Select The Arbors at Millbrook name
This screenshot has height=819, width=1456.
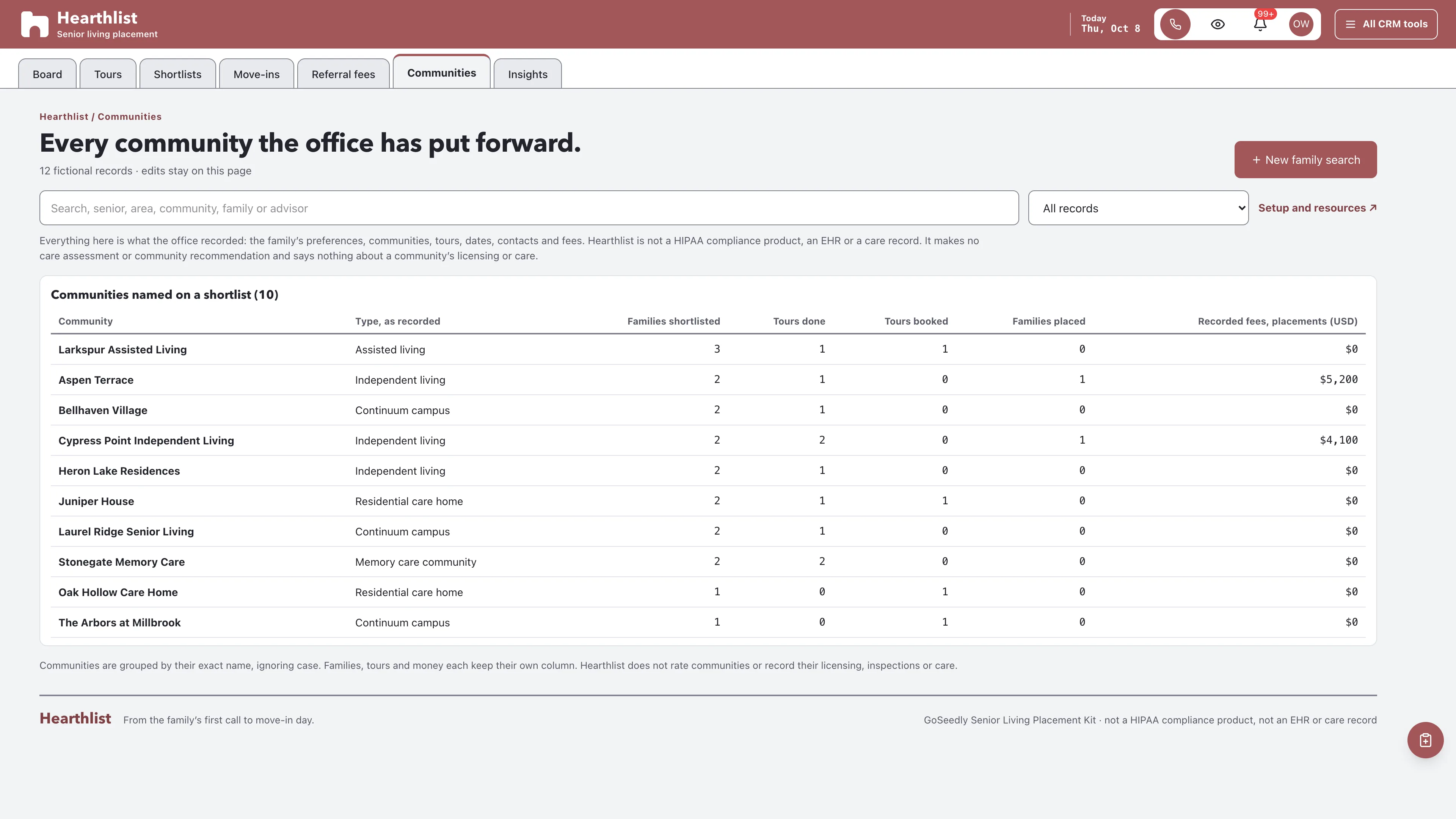click(119, 622)
